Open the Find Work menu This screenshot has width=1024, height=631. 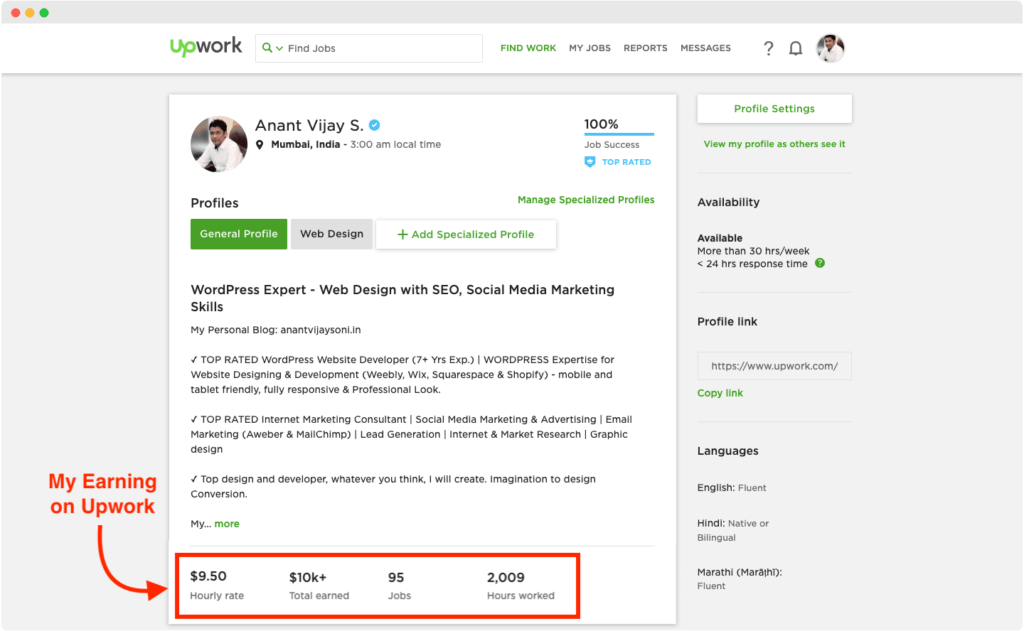click(528, 48)
